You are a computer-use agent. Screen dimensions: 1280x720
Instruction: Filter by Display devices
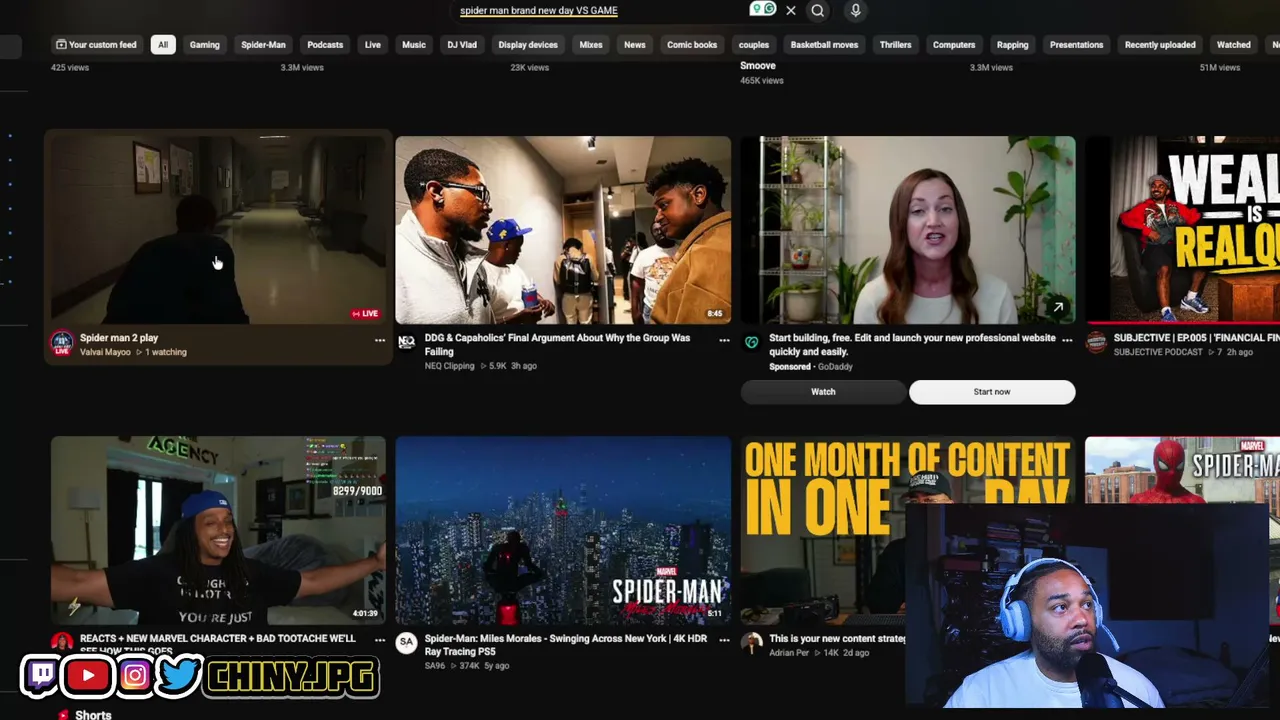[528, 45]
